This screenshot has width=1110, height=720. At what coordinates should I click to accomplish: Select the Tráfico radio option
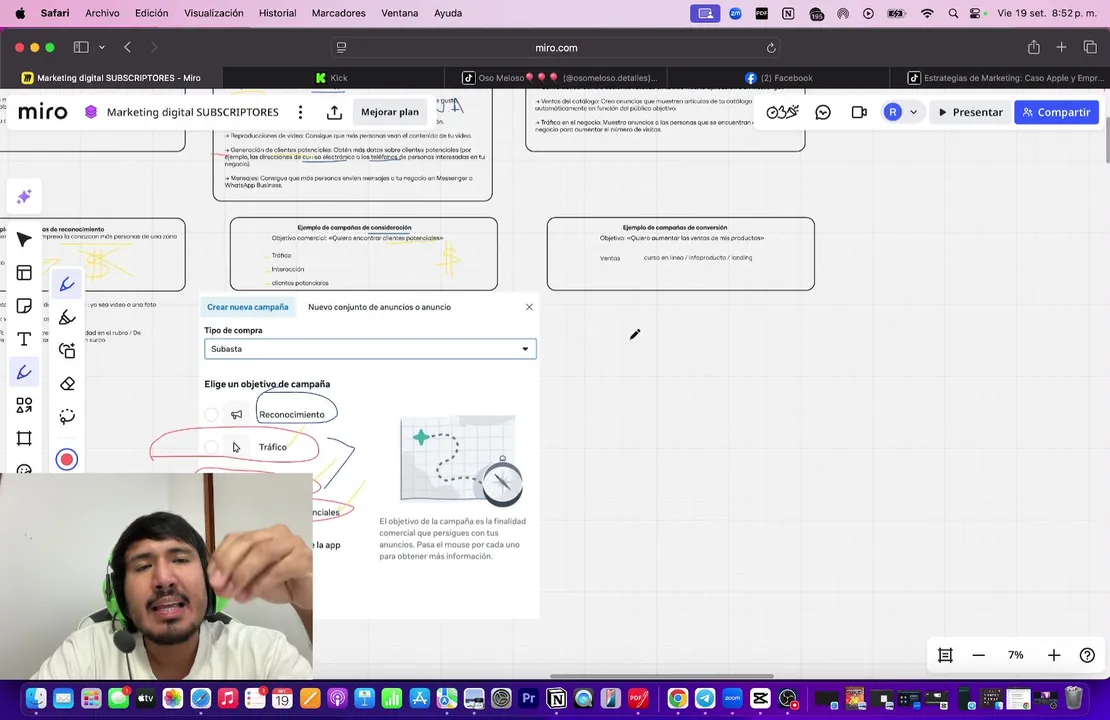(211, 447)
